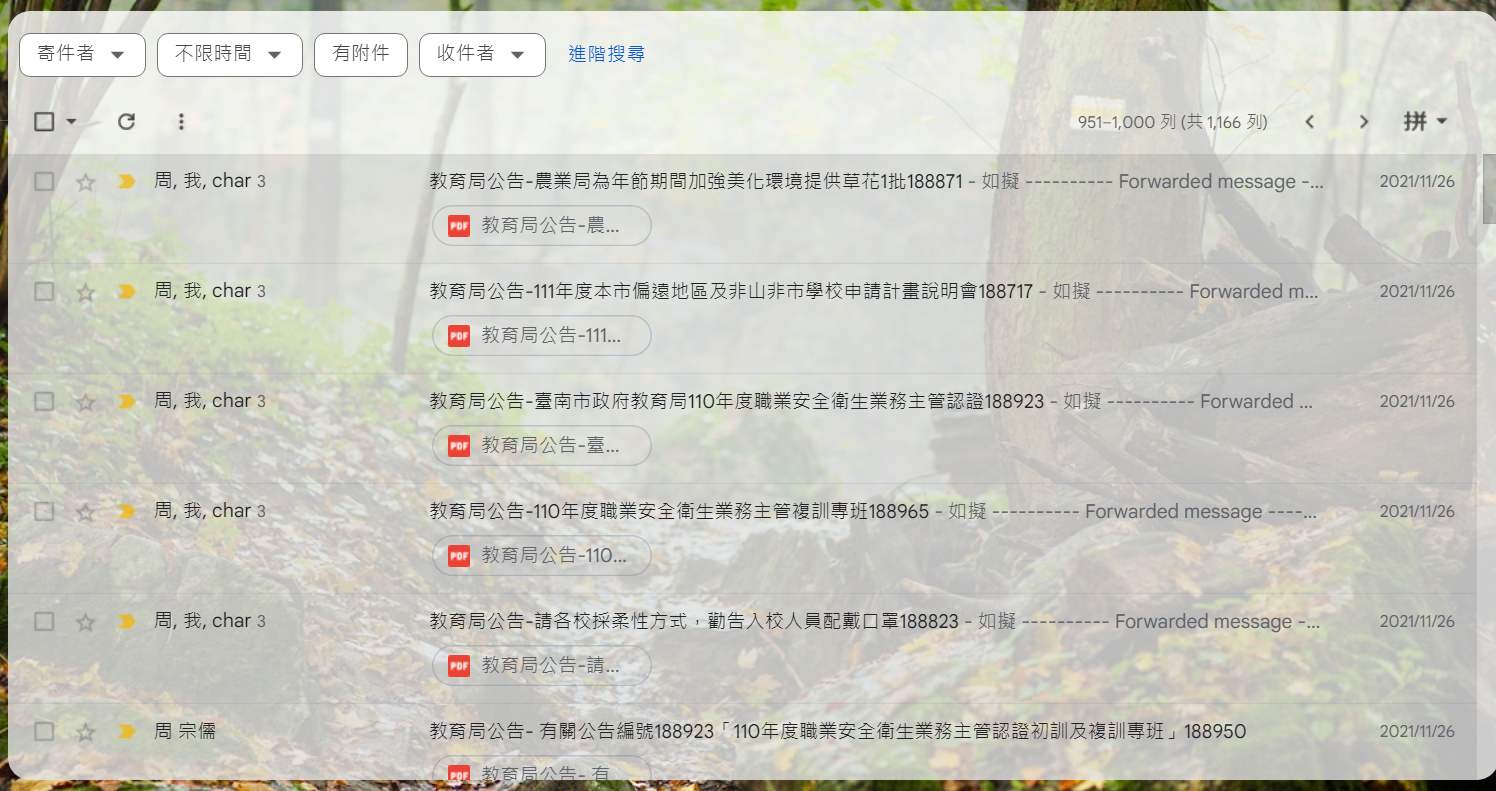Expand the 寄件者 filter dropdown

point(82,54)
